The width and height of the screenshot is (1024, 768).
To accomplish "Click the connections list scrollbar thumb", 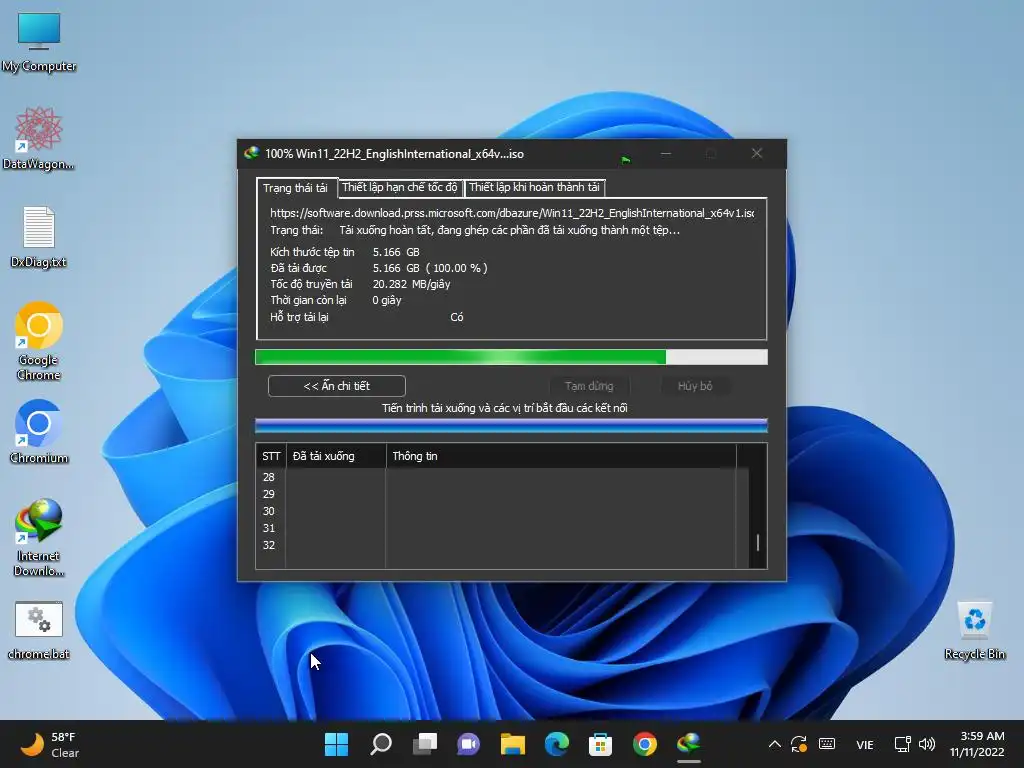I will pyautogui.click(x=758, y=542).
